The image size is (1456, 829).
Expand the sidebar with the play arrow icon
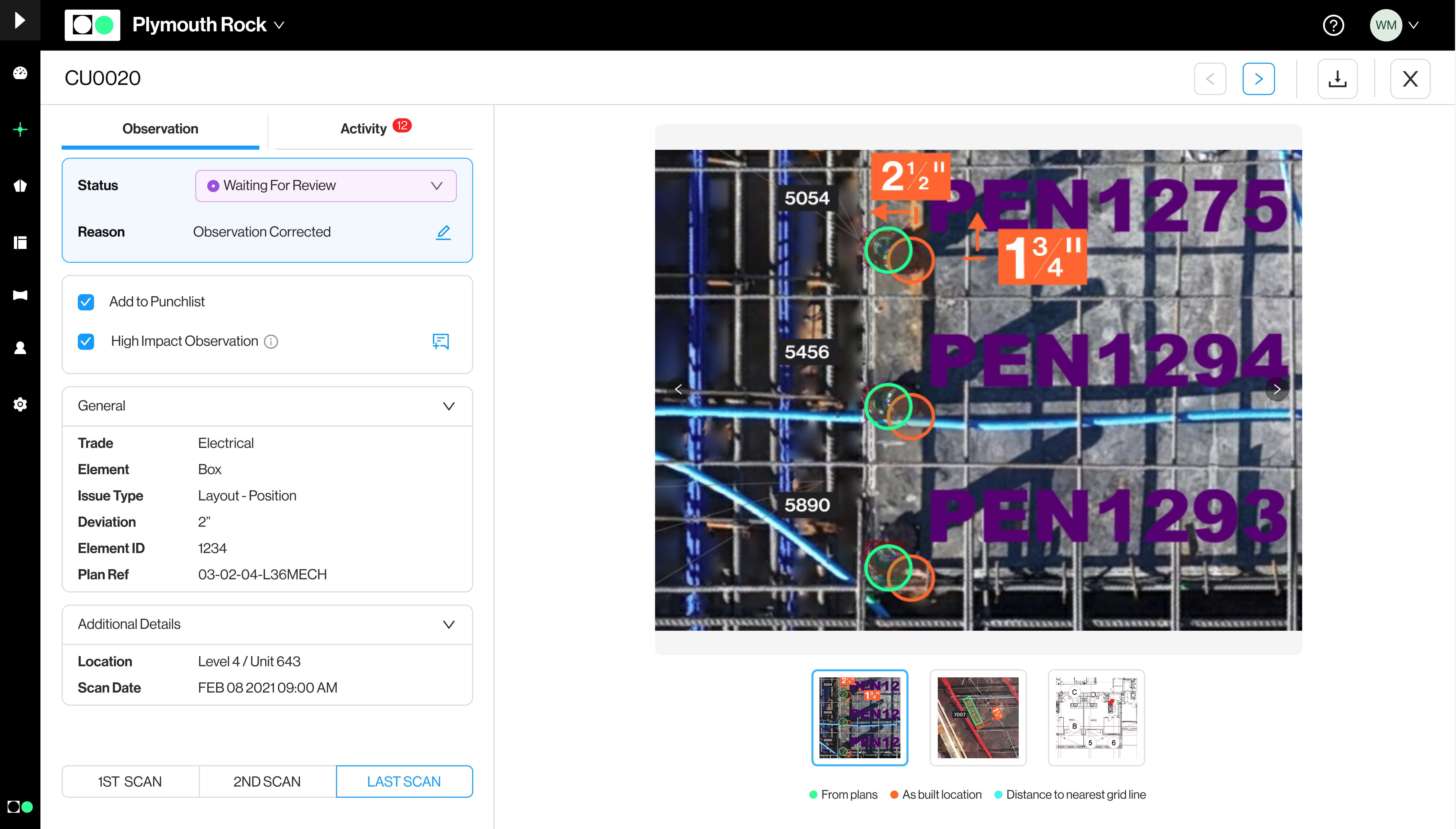tap(20, 20)
